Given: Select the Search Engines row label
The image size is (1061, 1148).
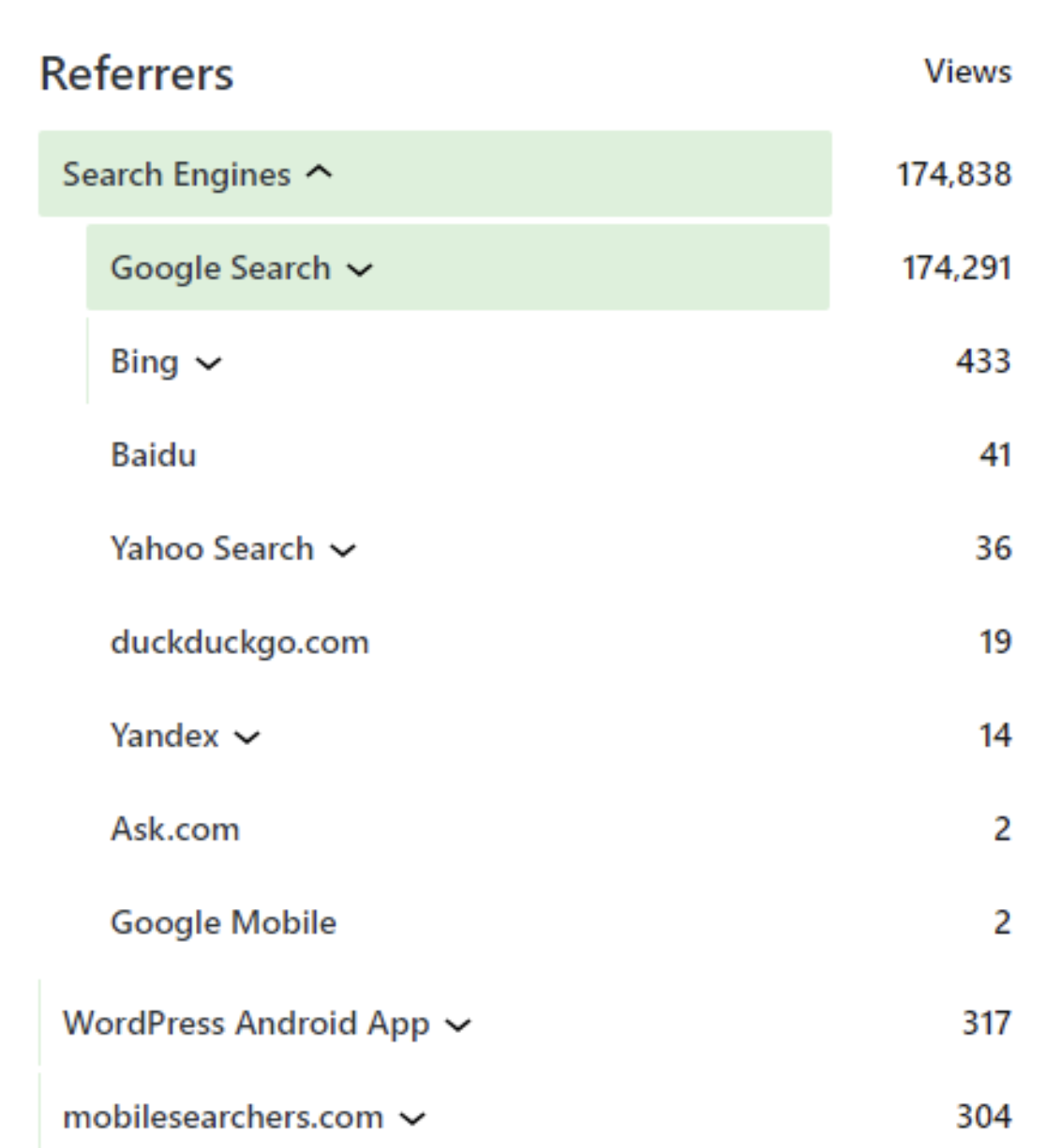Looking at the screenshot, I should [176, 174].
